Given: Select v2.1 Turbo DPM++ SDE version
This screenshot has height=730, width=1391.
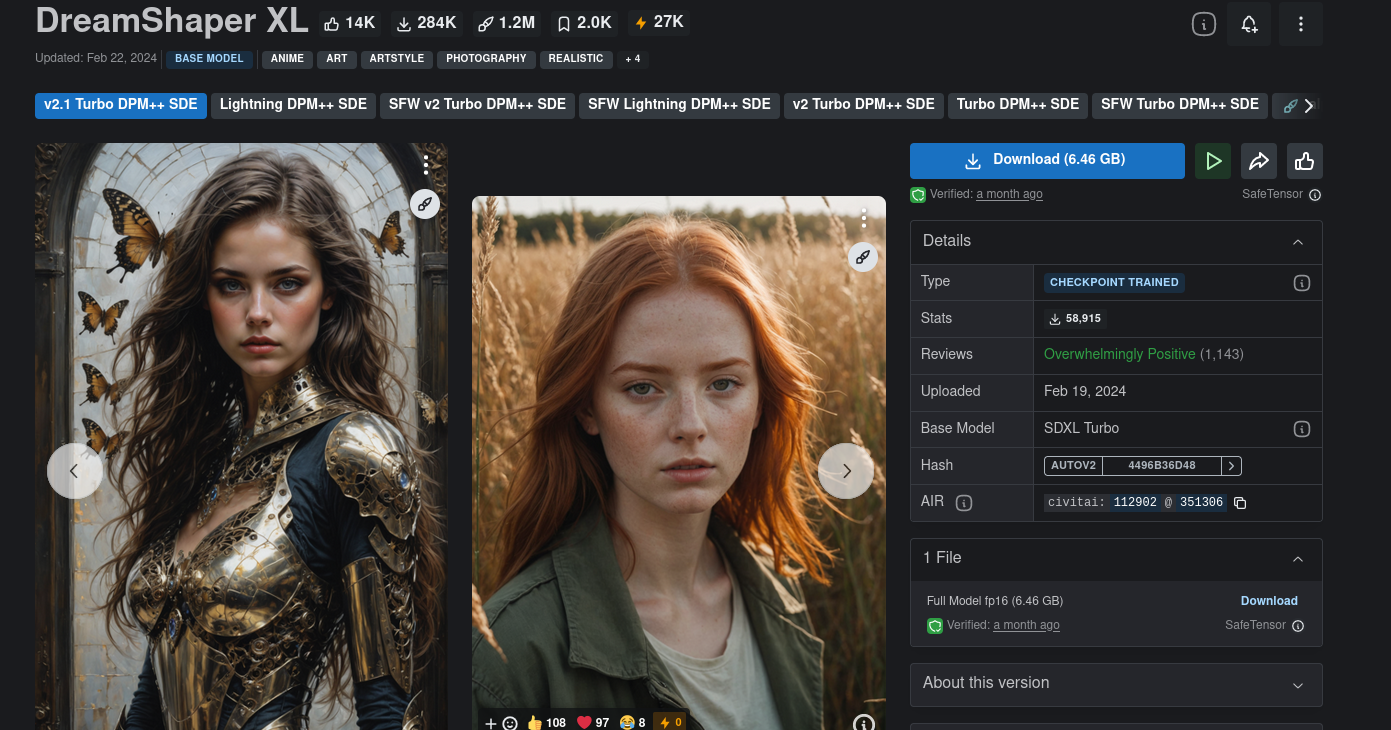Looking at the screenshot, I should [121, 105].
